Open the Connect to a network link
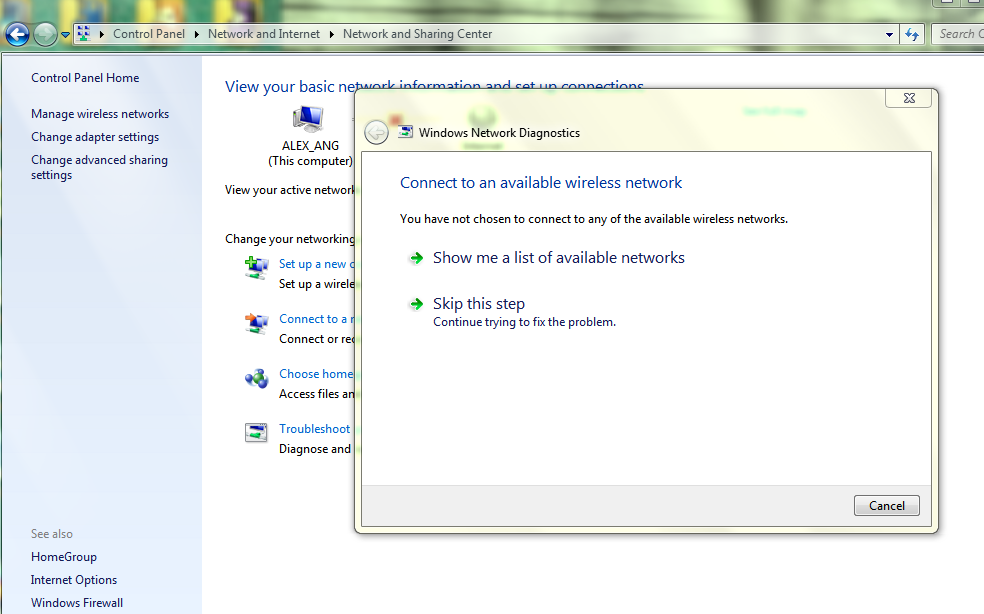This screenshot has width=984, height=614. click(x=316, y=319)
